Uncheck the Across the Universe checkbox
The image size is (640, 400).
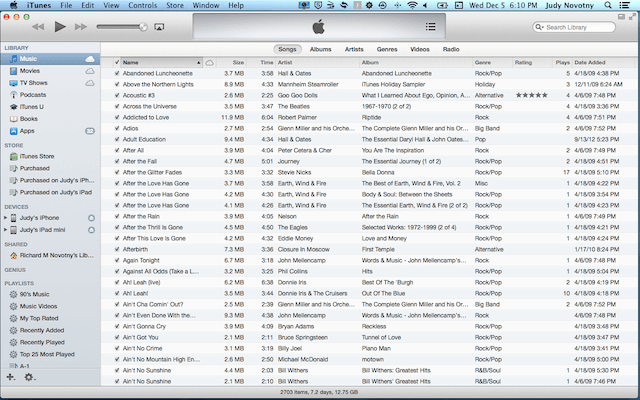[x=117, y=107]
